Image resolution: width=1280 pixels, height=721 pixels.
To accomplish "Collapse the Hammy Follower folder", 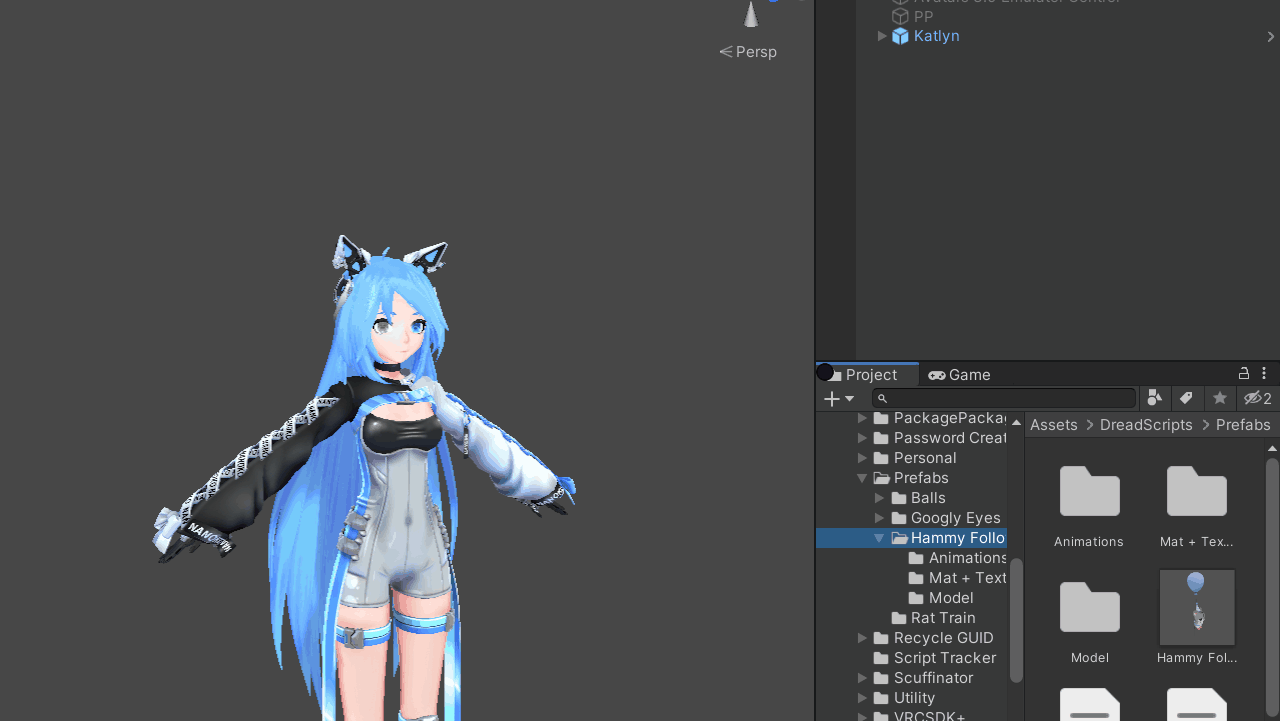I will coord(880,538).
